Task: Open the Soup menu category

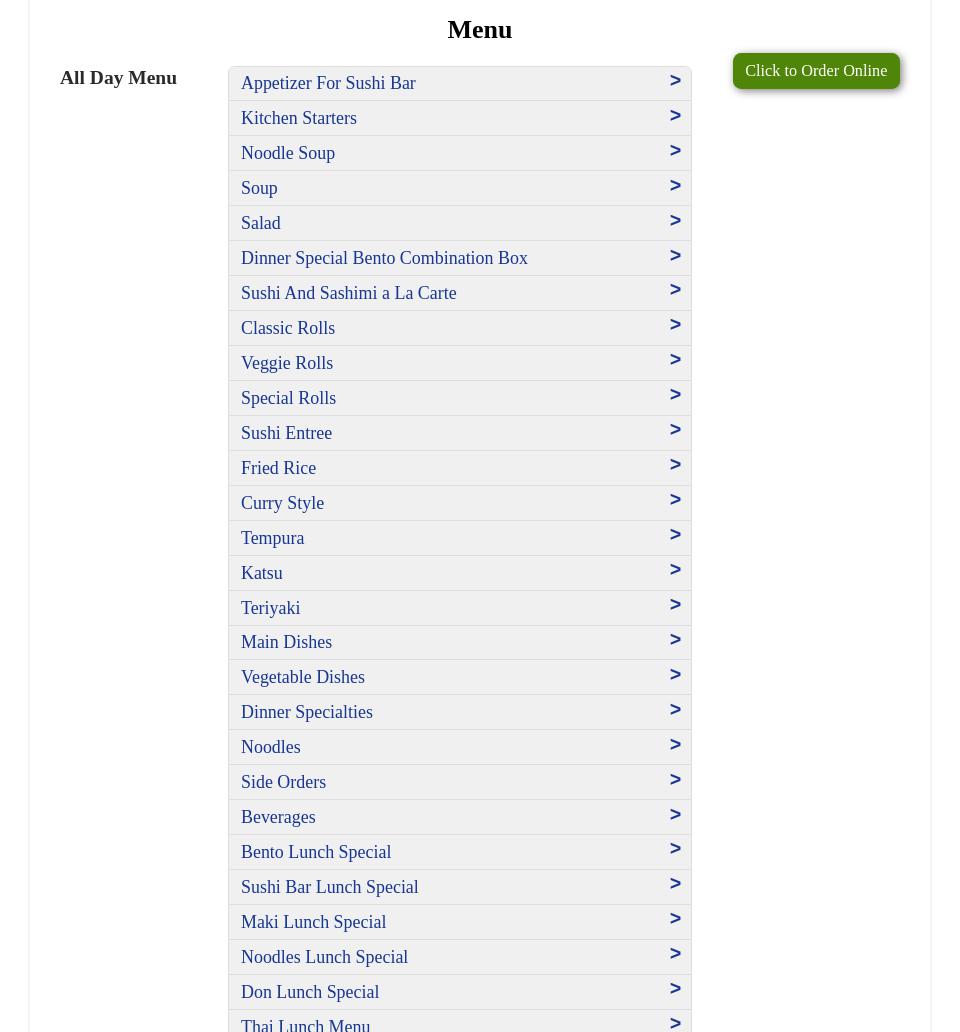Action: click(x=259, y=188)
